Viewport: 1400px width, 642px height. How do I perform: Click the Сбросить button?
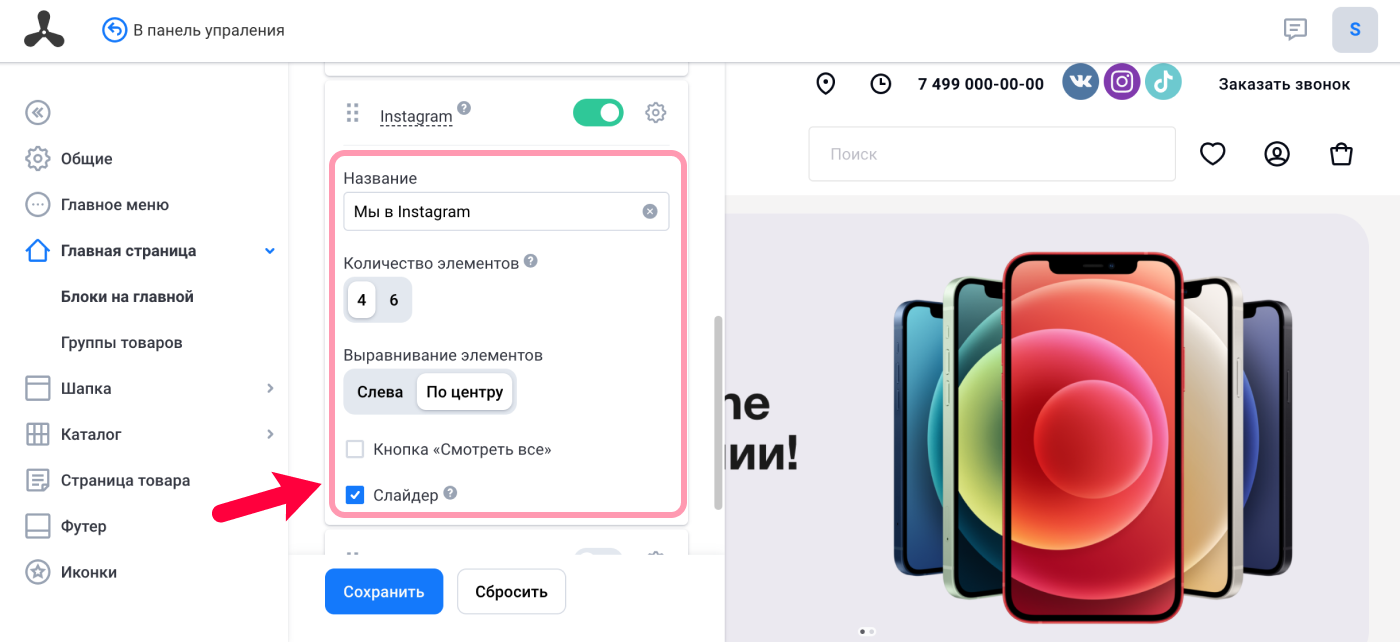(511, 591)
